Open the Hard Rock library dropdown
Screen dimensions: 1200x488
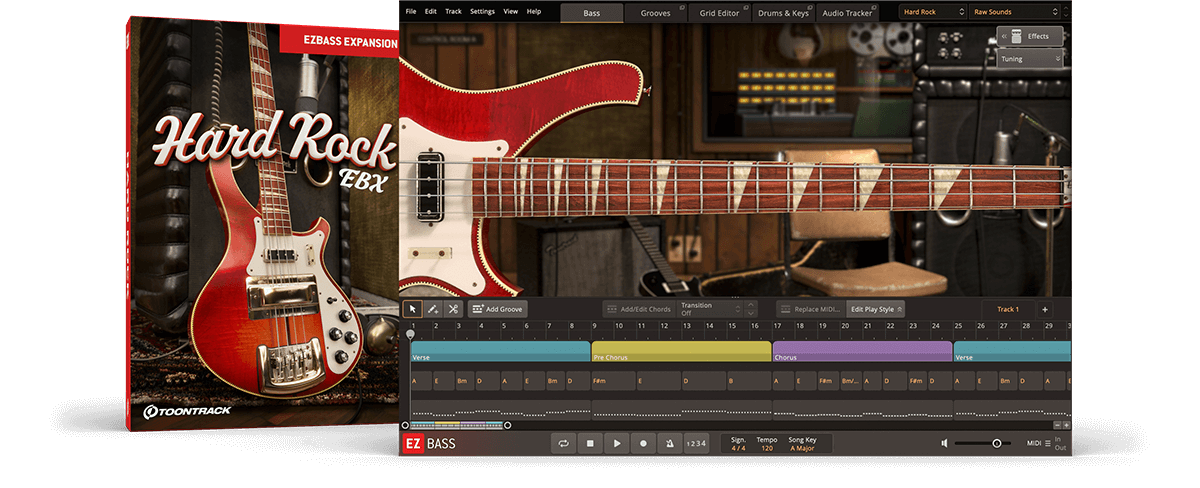[x=932, y=12]
